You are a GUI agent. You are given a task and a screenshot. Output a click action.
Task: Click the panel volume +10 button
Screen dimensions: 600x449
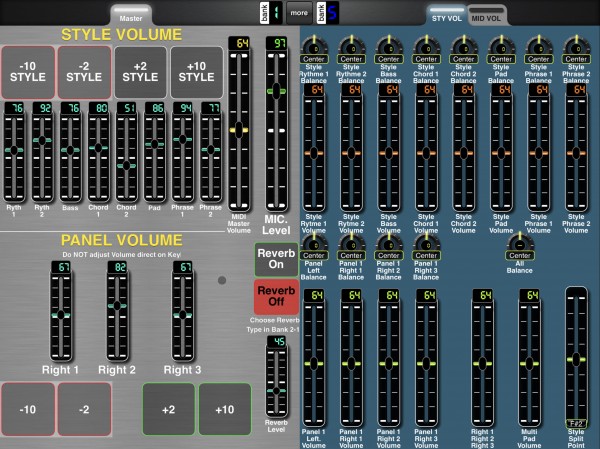[x=225, y=410]
